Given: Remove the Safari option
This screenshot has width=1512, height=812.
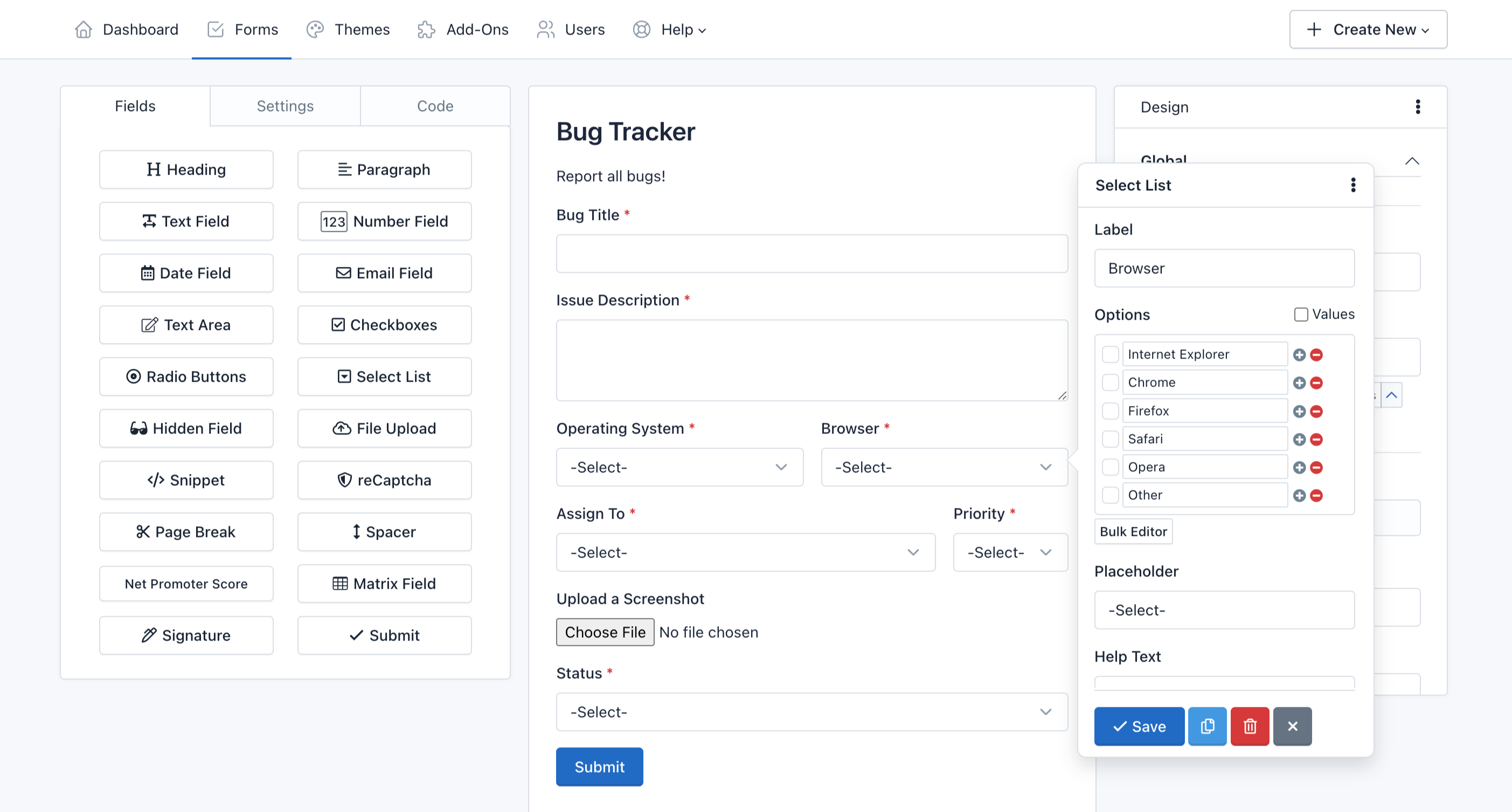Looking at the screenshot, I should coord(1316,439).
